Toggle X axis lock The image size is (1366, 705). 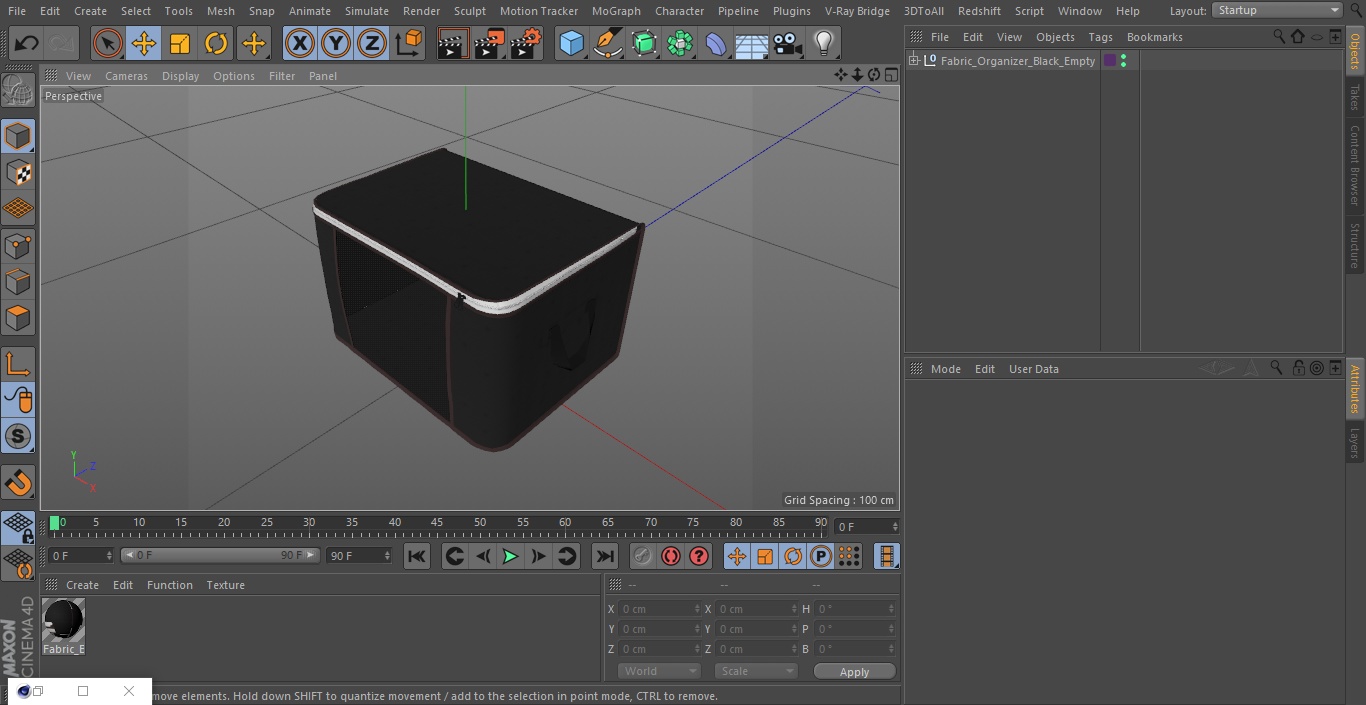tap(300, 43)
